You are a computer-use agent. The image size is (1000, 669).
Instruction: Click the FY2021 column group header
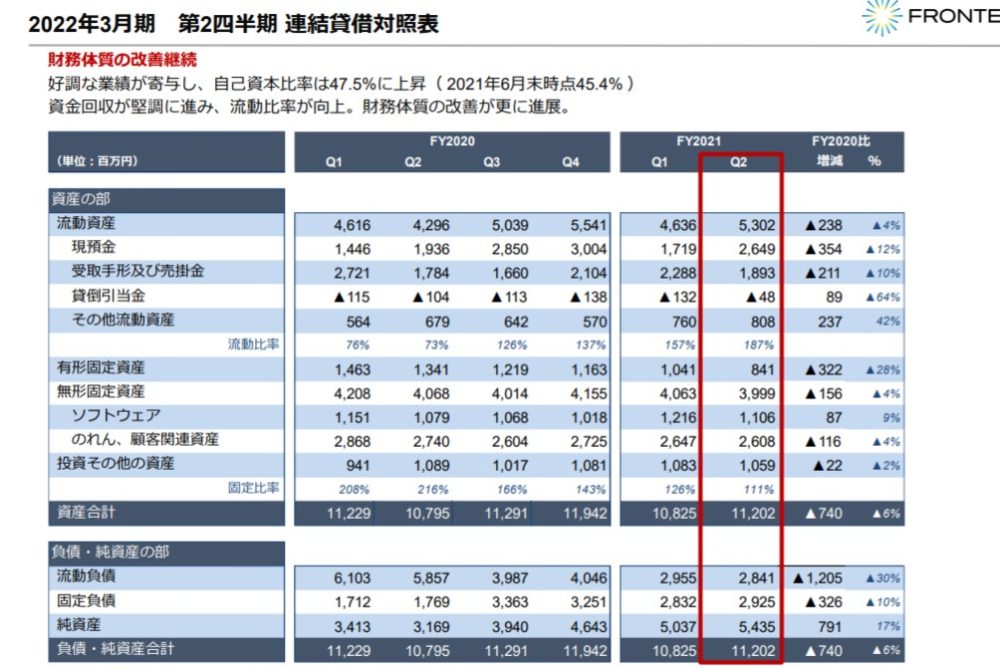point(698,142)
